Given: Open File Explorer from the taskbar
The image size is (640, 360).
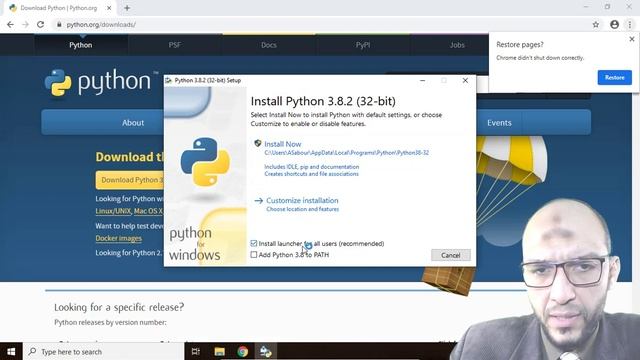Looking at the screenshot, I should click(220, 351).
